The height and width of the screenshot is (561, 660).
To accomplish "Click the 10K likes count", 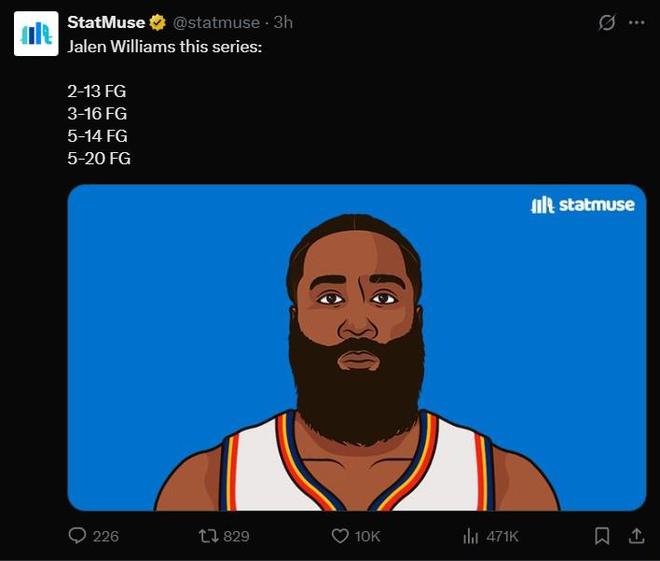I will 368,536.
